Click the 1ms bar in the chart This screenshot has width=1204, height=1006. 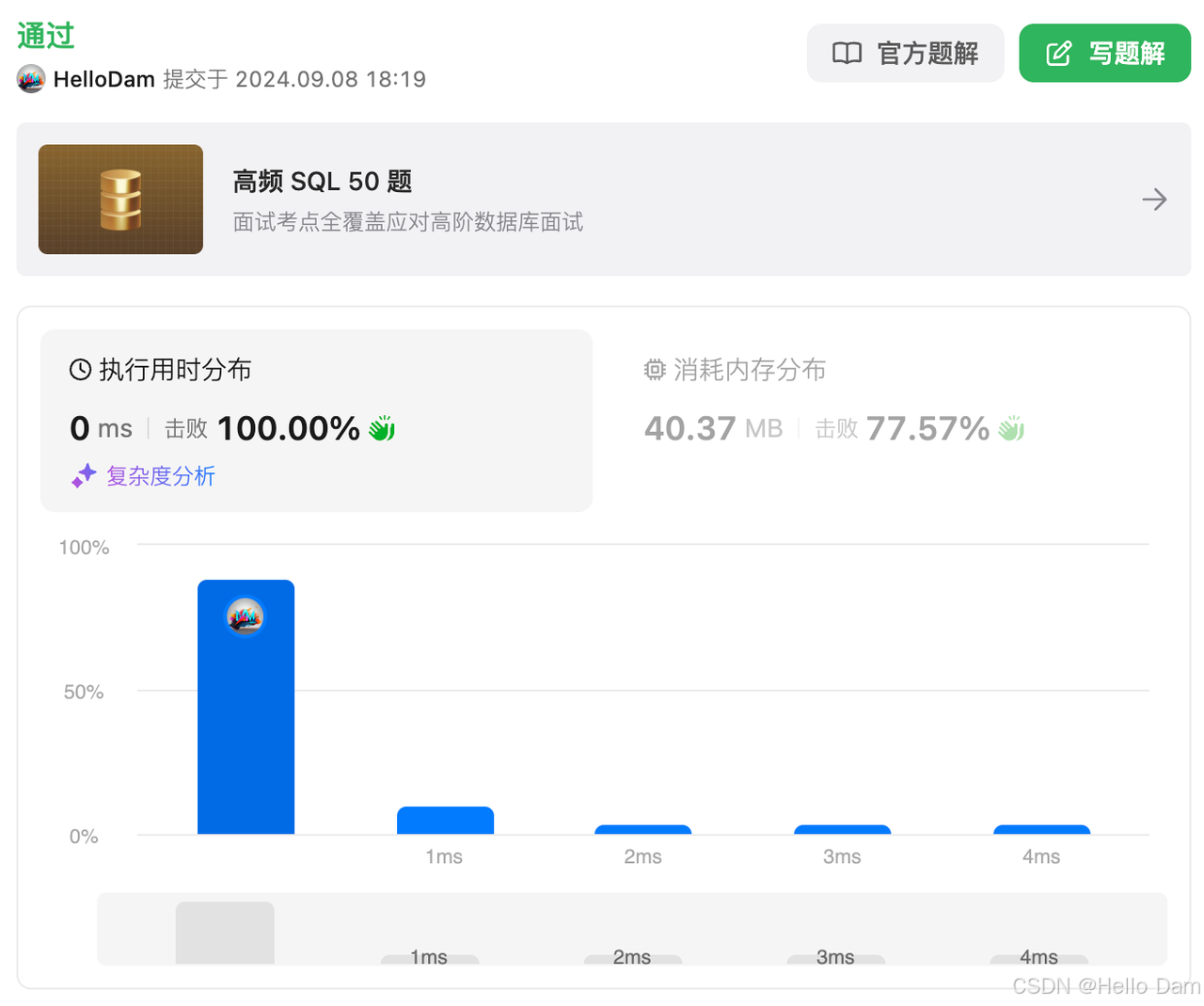(x=445, y=821)
